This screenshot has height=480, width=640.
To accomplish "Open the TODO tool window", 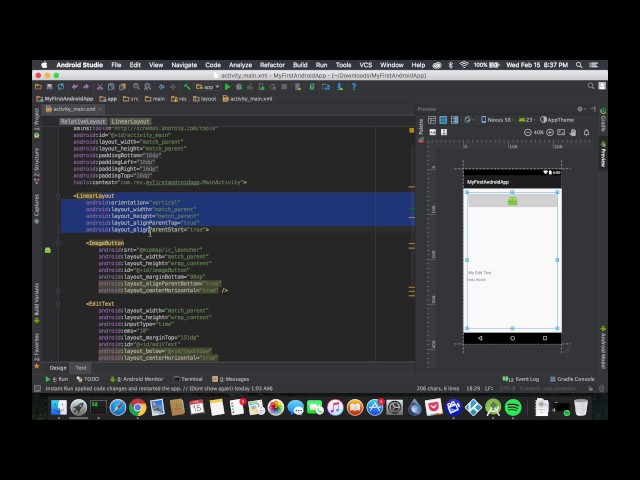I will point(88,379).
